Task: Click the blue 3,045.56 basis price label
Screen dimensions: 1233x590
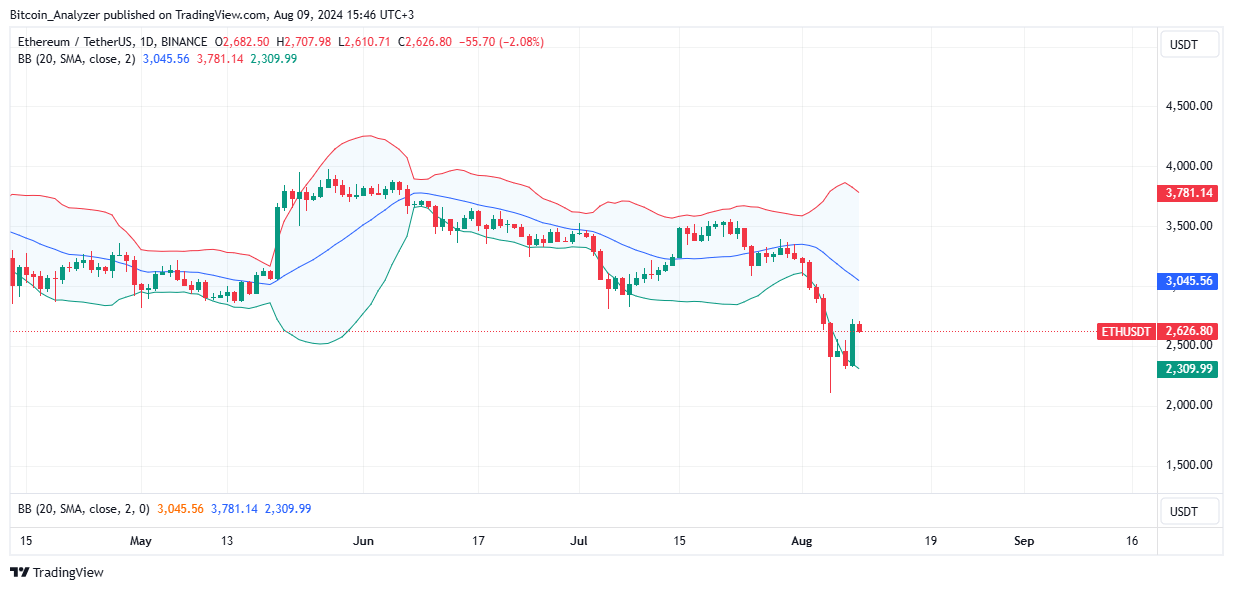Action: [x=1189, y=281]
